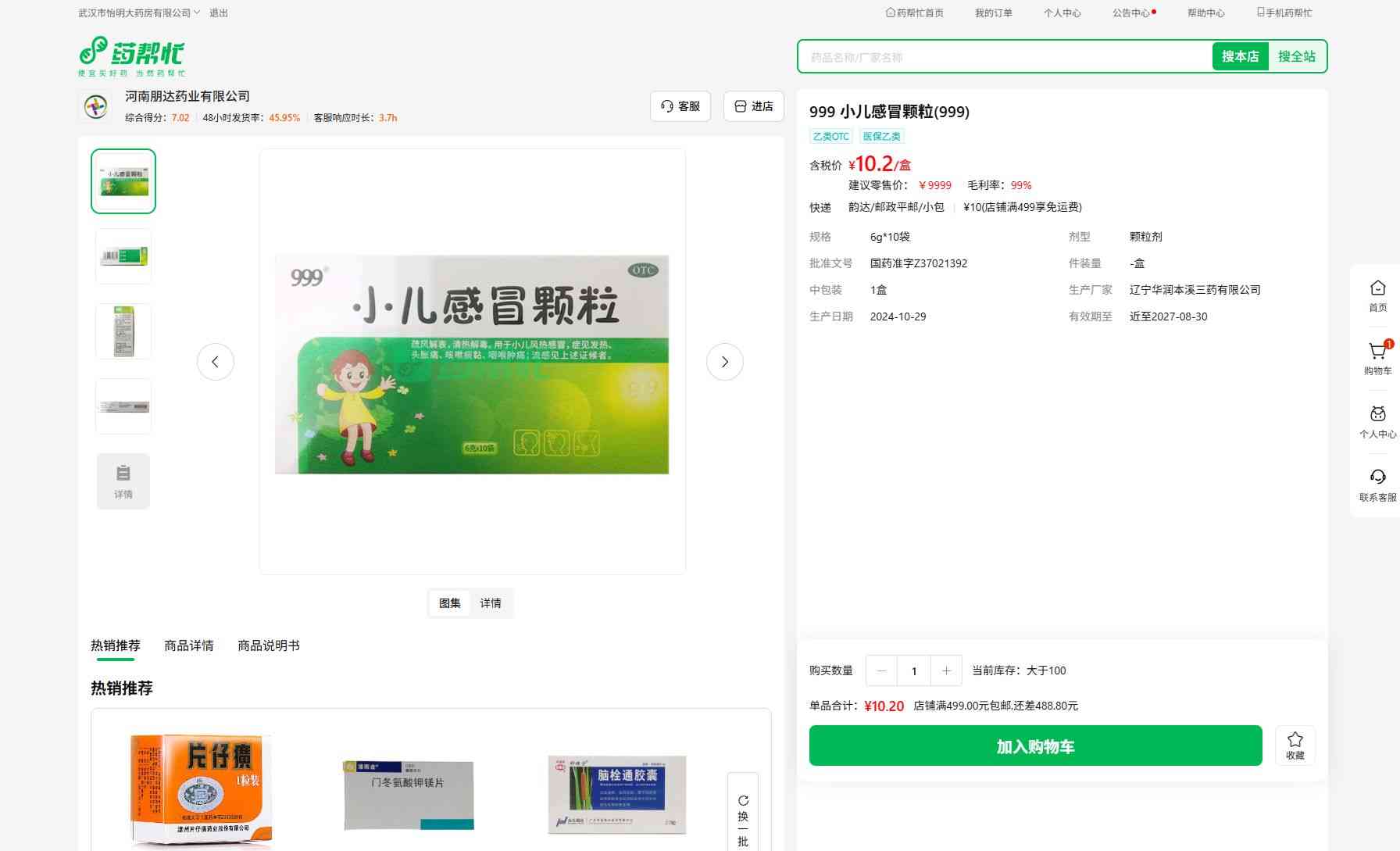1400x851 pixels.
Task: Decrease purchase quantity with minus button
Action: (x=881, y=670)
